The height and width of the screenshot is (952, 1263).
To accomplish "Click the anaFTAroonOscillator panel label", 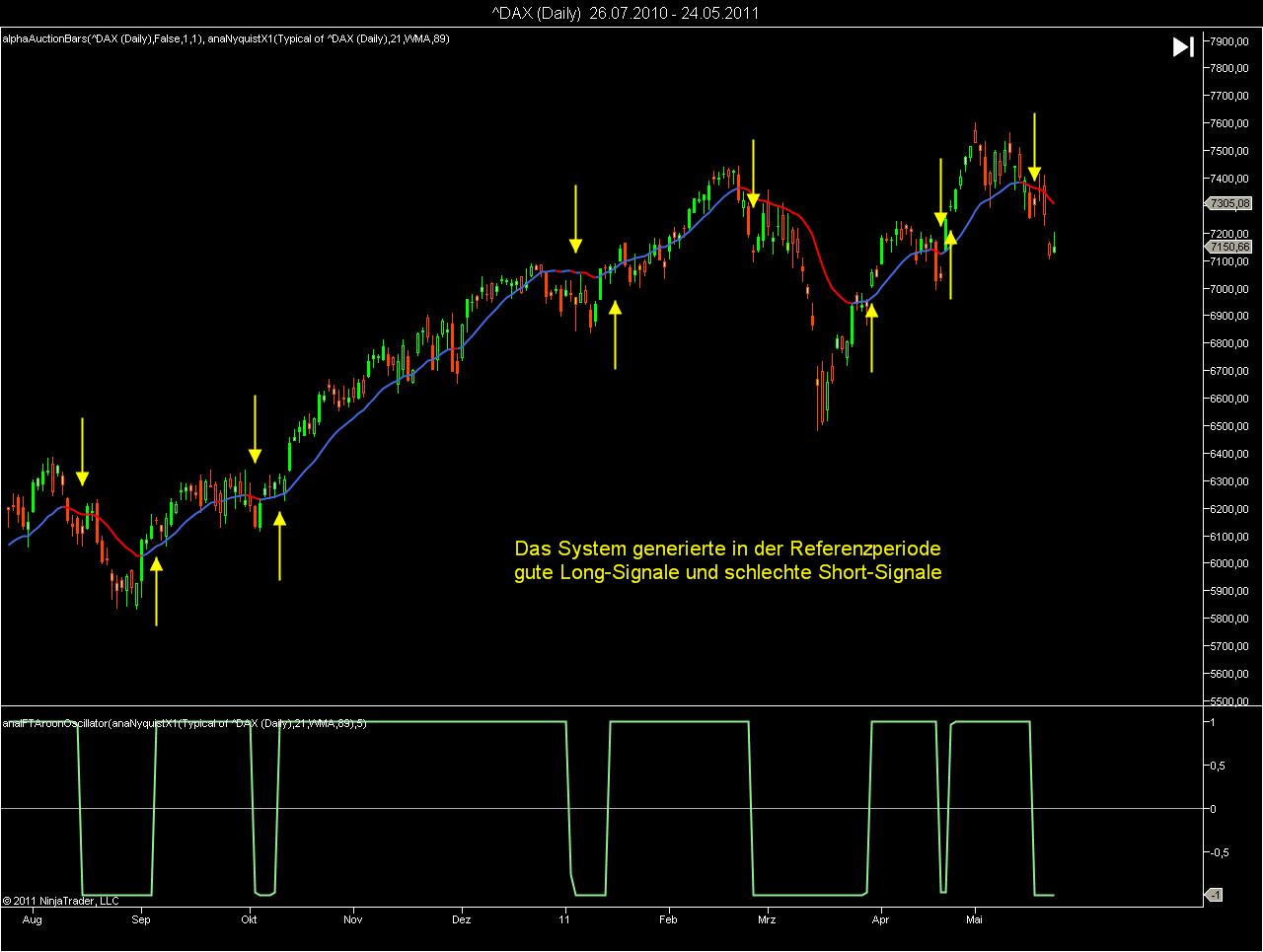I will tap(185, 723).
